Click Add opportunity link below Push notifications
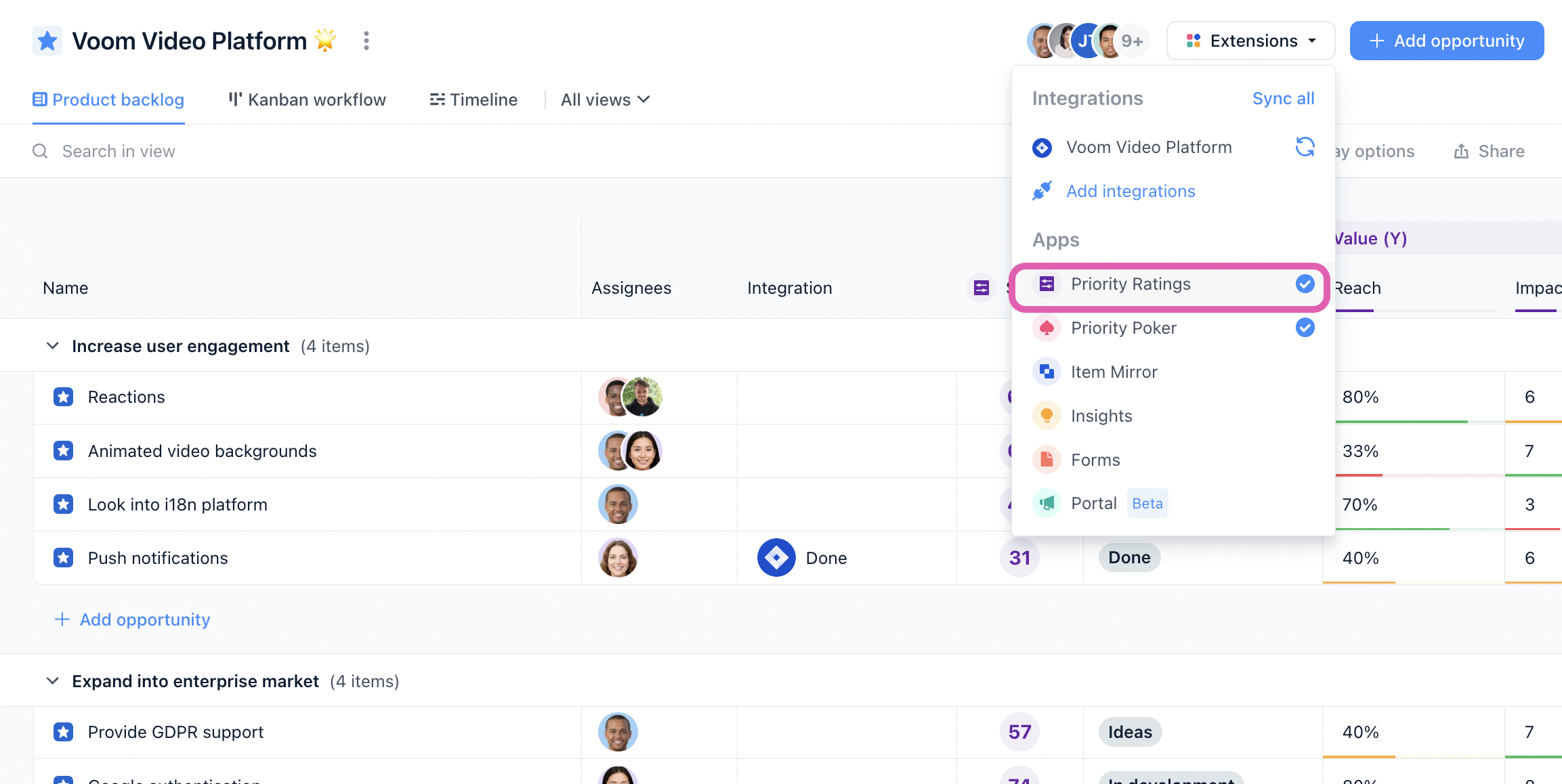This screenshot has height=784, width=1562. [x=132, y=619]
